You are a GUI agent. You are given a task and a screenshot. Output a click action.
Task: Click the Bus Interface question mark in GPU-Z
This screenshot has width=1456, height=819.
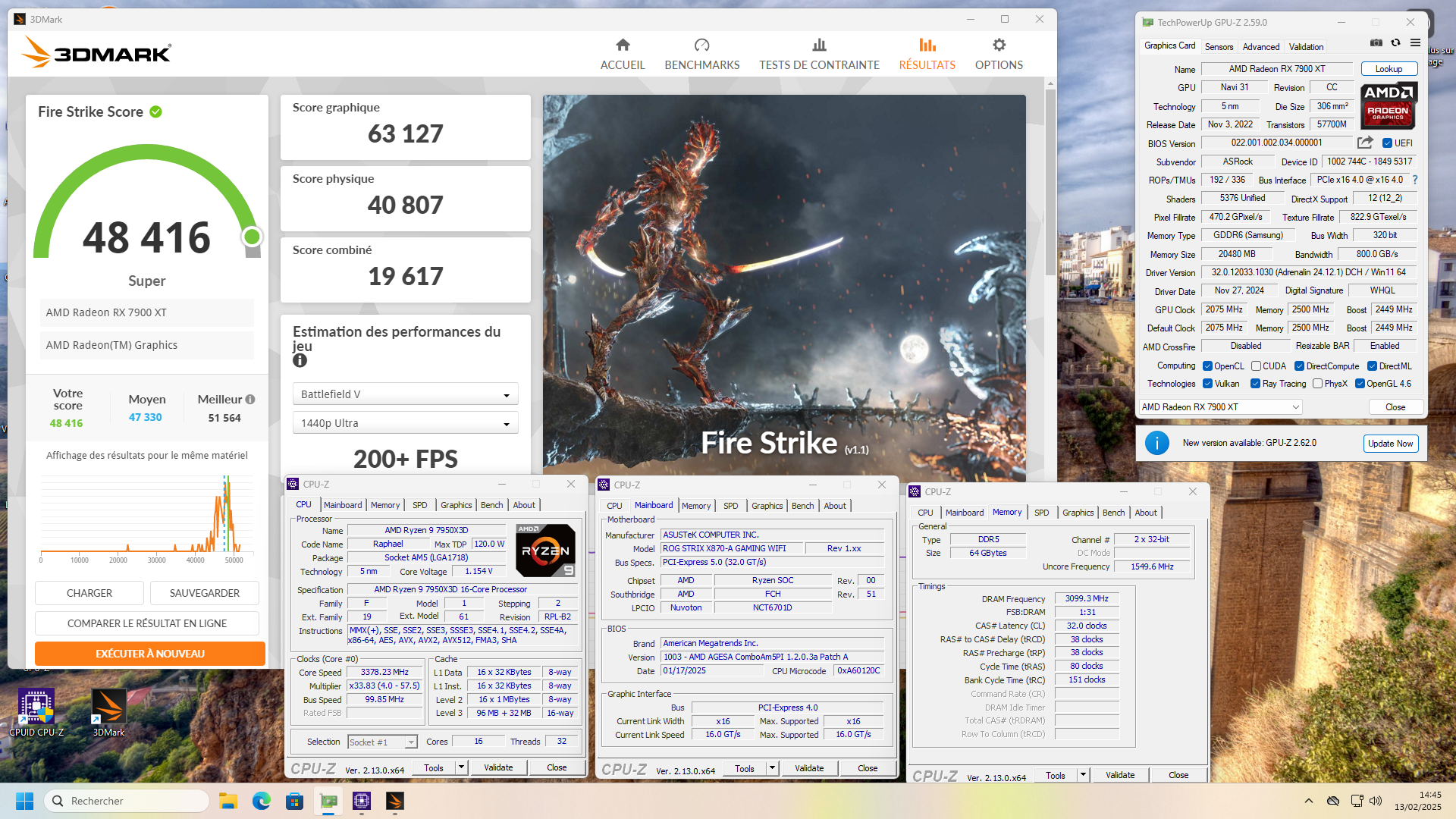point(1415,180)
